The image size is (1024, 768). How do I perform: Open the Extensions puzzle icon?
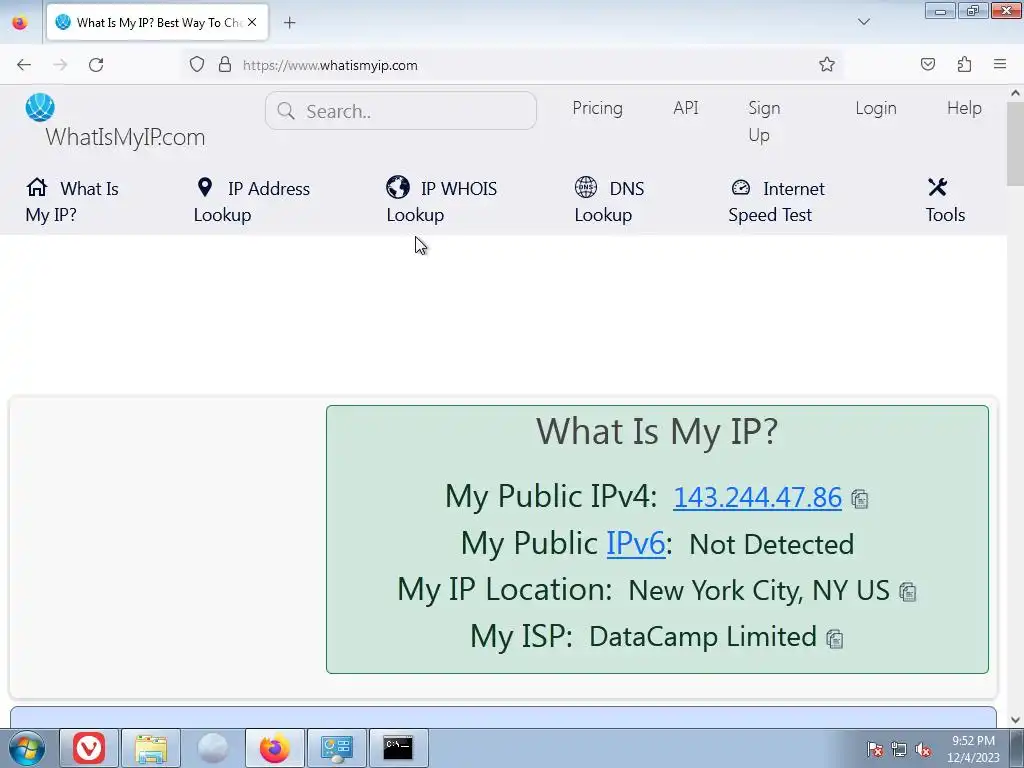click(964, 65)
